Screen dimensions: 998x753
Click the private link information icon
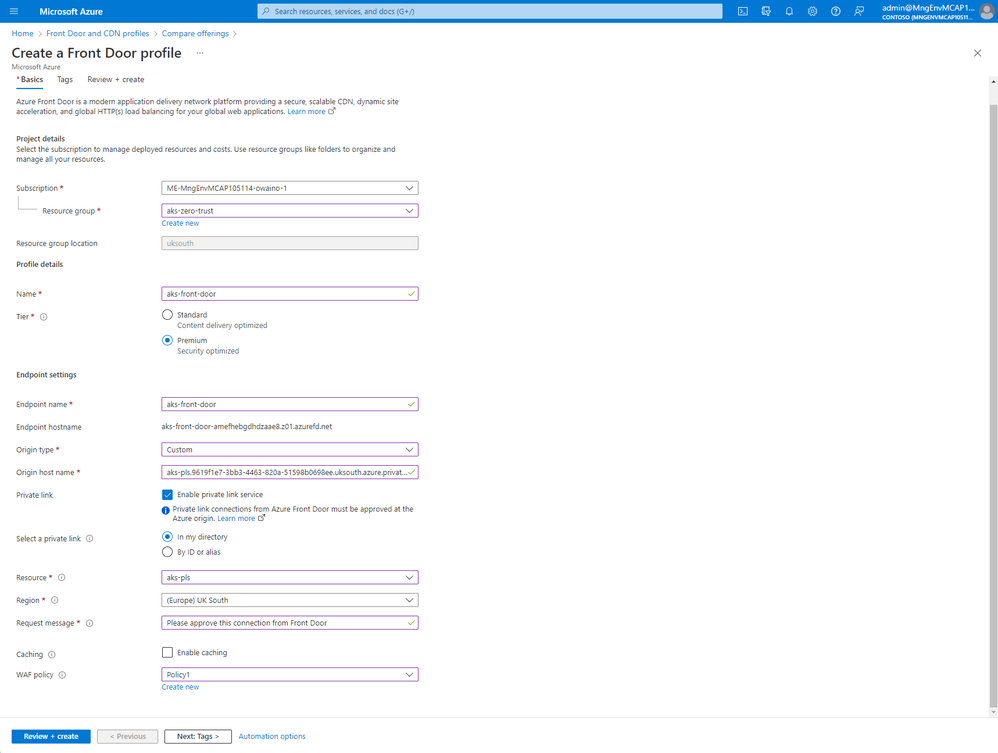[165, 510]
